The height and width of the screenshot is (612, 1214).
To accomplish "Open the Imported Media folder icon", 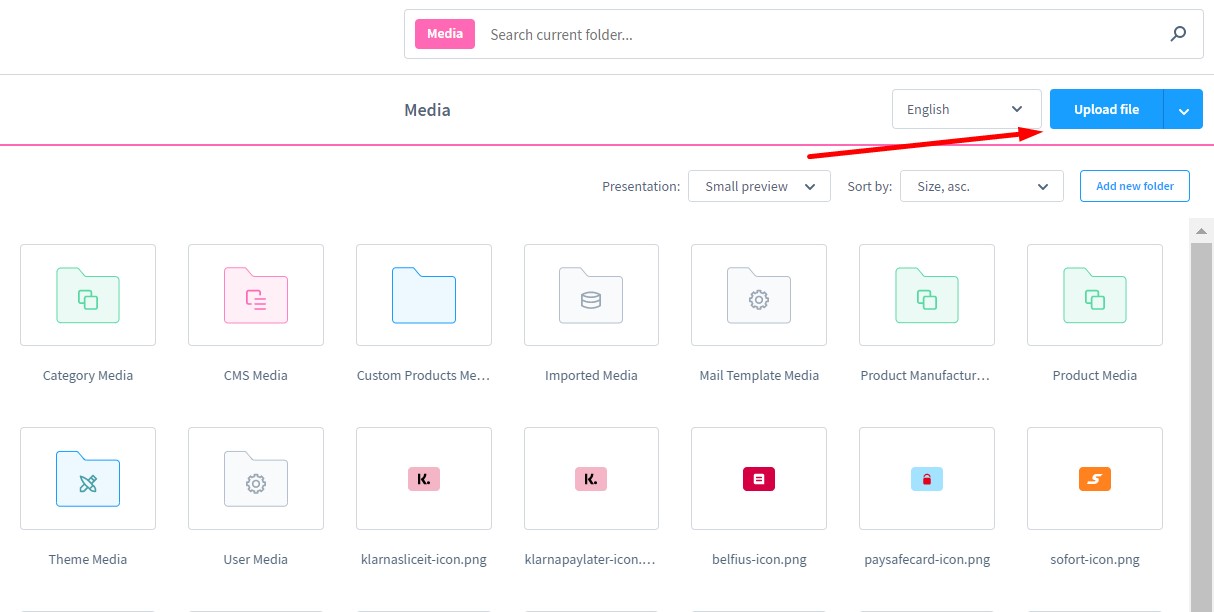I will [x=591, y=295].
